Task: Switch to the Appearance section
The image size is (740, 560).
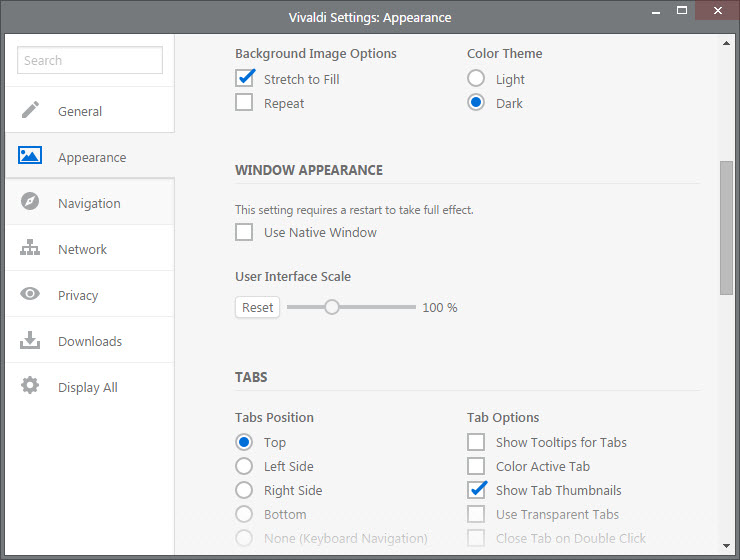Action: click(x=90, y=156)
